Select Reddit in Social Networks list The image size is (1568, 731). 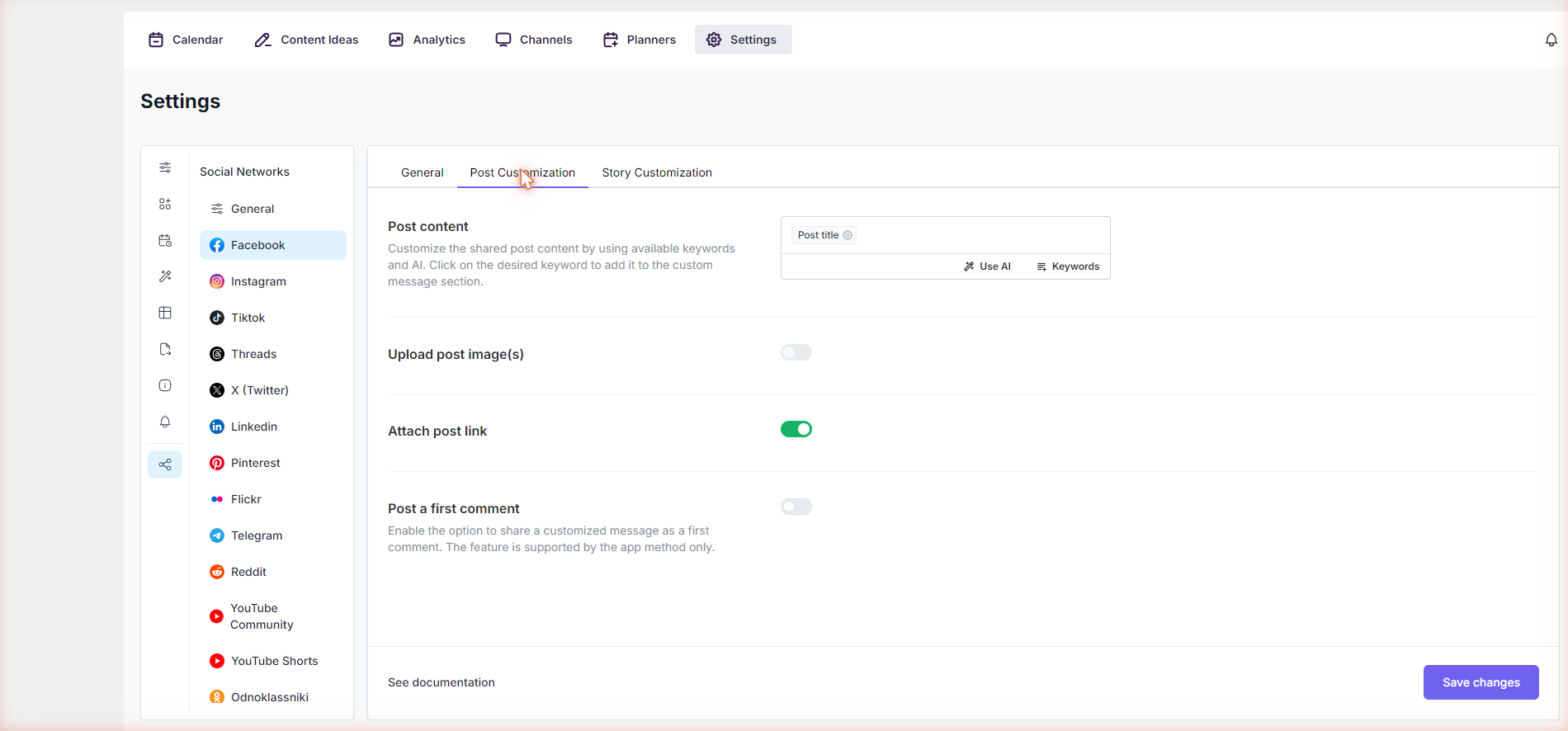272,572
